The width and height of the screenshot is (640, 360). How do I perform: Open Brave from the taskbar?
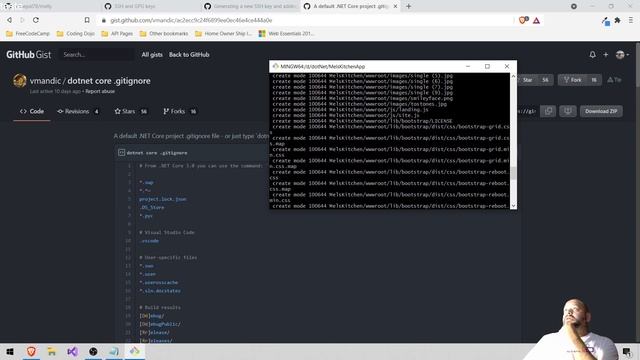point(31,351)
